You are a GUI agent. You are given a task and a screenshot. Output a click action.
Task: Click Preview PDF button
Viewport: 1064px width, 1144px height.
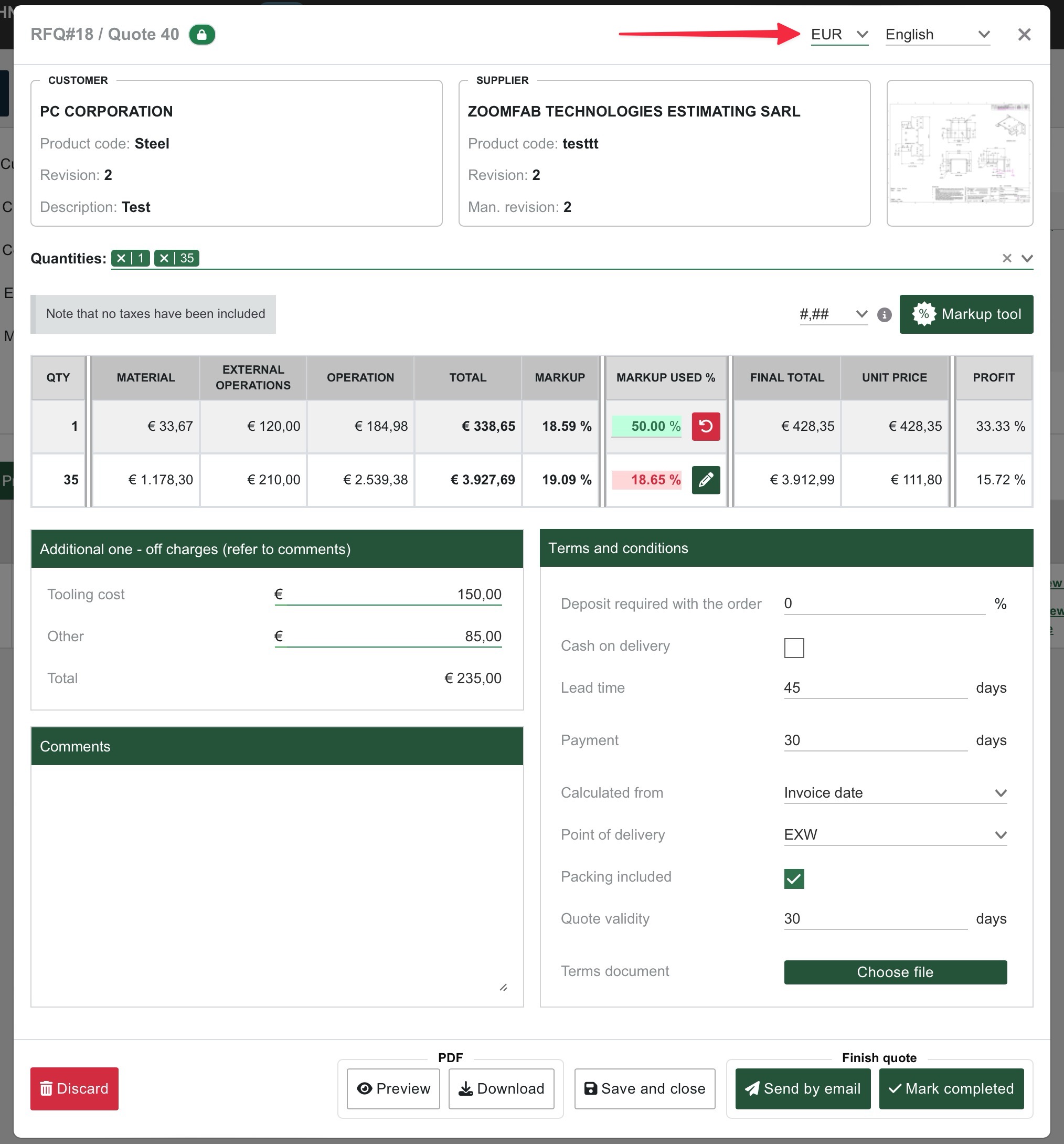click(393, 1089)
